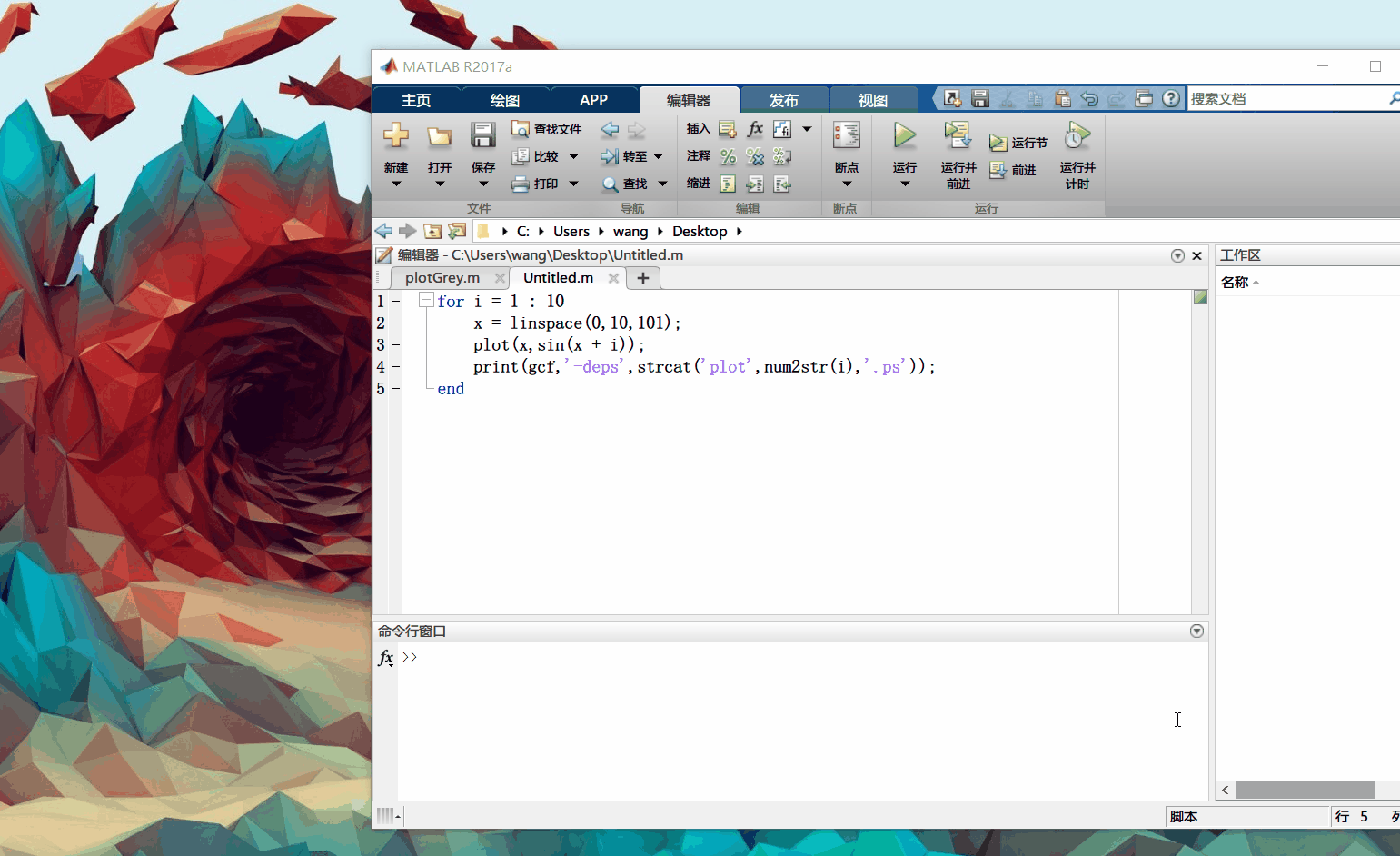Insert a function via the fx icon
This screenshot has height=856, width=1400.
click(755, 128)
